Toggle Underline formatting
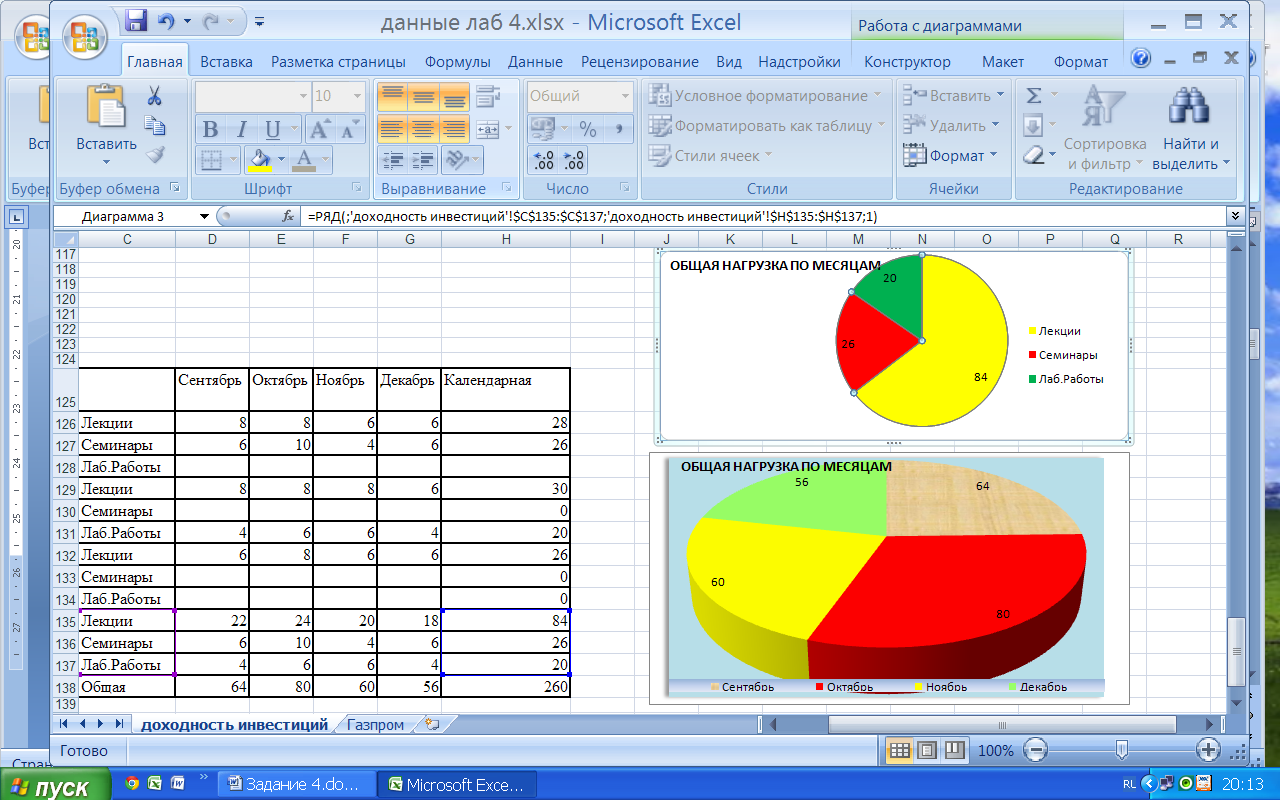The height and width of the screenshot is (800, 1280). 272,130
